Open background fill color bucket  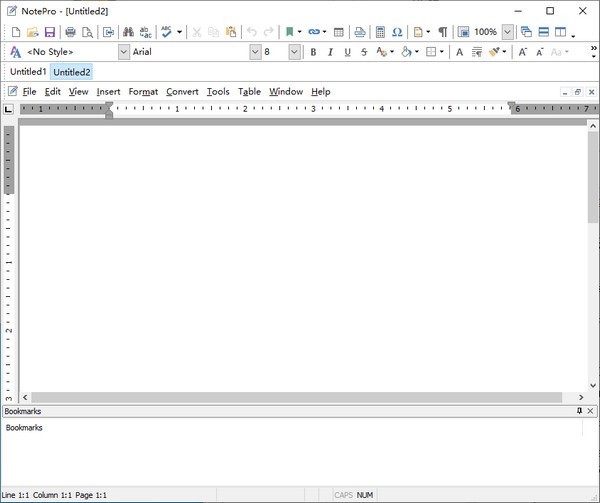pyautogui.click(x=406, y=52)
